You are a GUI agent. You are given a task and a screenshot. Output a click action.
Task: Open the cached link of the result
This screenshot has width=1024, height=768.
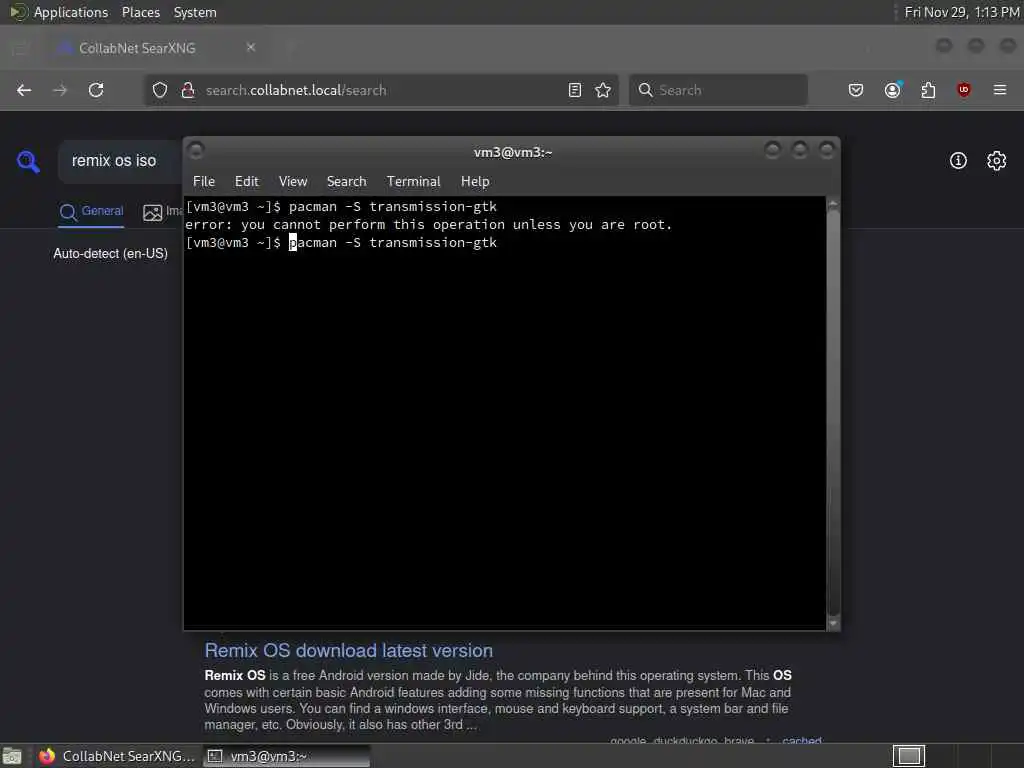coord(802,740)
